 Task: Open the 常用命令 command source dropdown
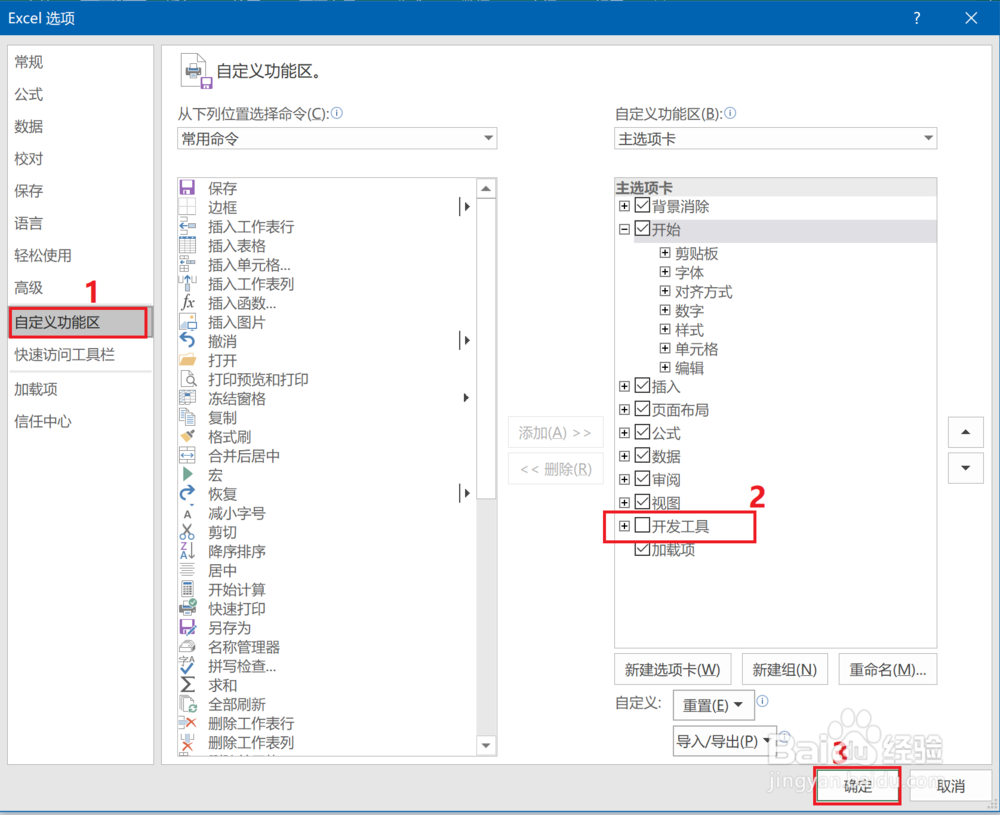pos(337,138)
